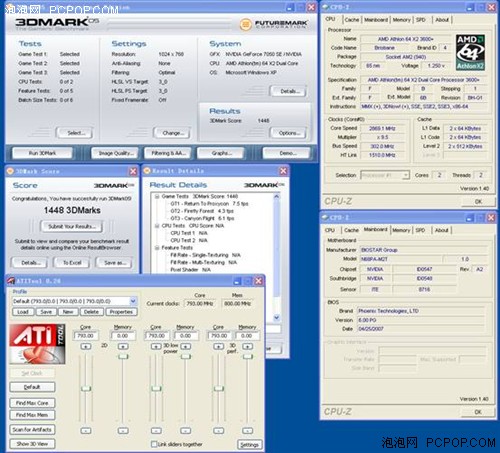Enable Link sliders together checkbox

(154, 444)
